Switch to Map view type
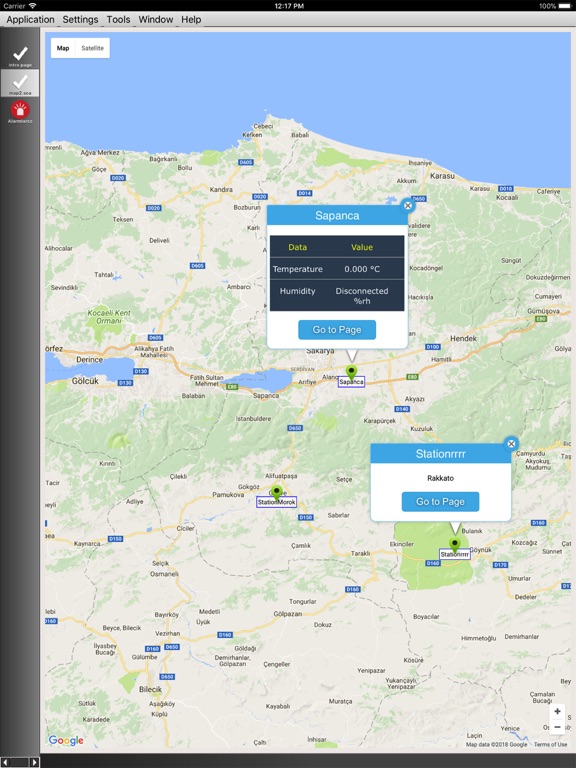This screenshot has width=576, height=768. (x=63, y=48)
